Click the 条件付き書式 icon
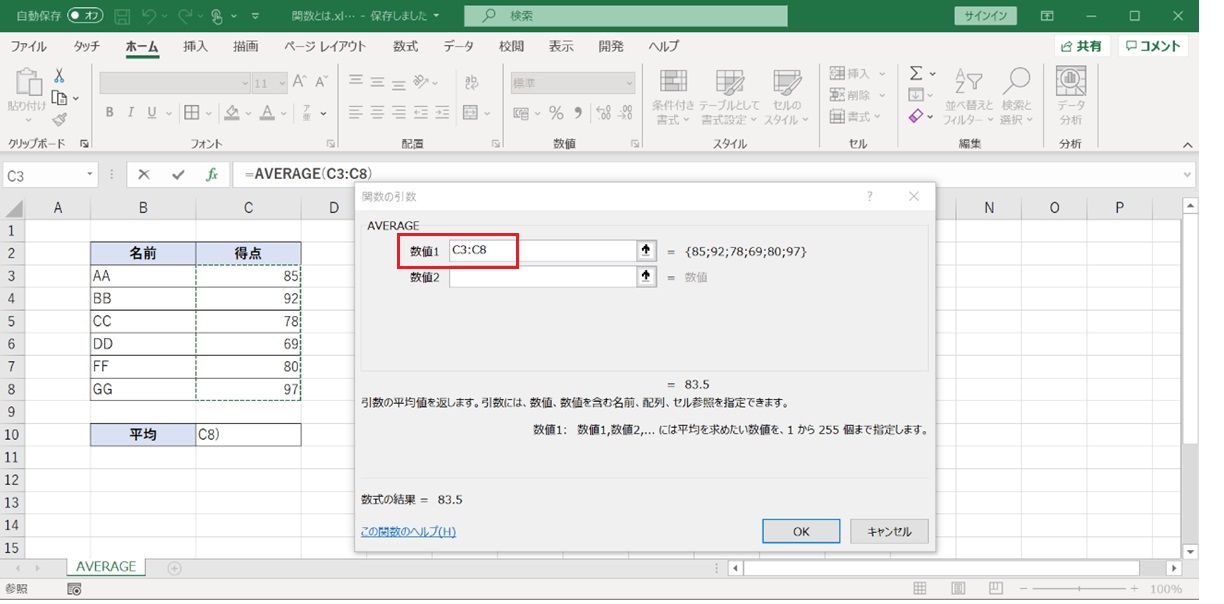Image resolution: width=1224 pixels, height=604 pixels. coord(673,95)
